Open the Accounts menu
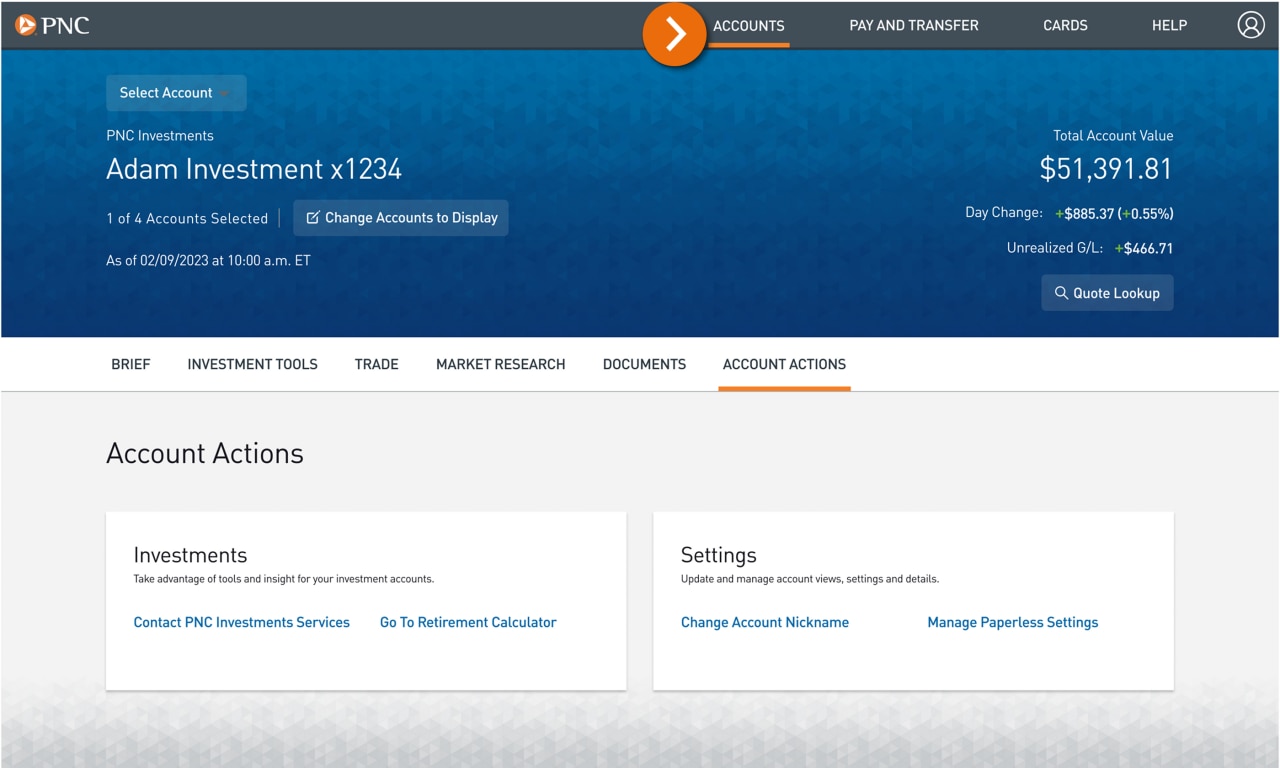 748,25
